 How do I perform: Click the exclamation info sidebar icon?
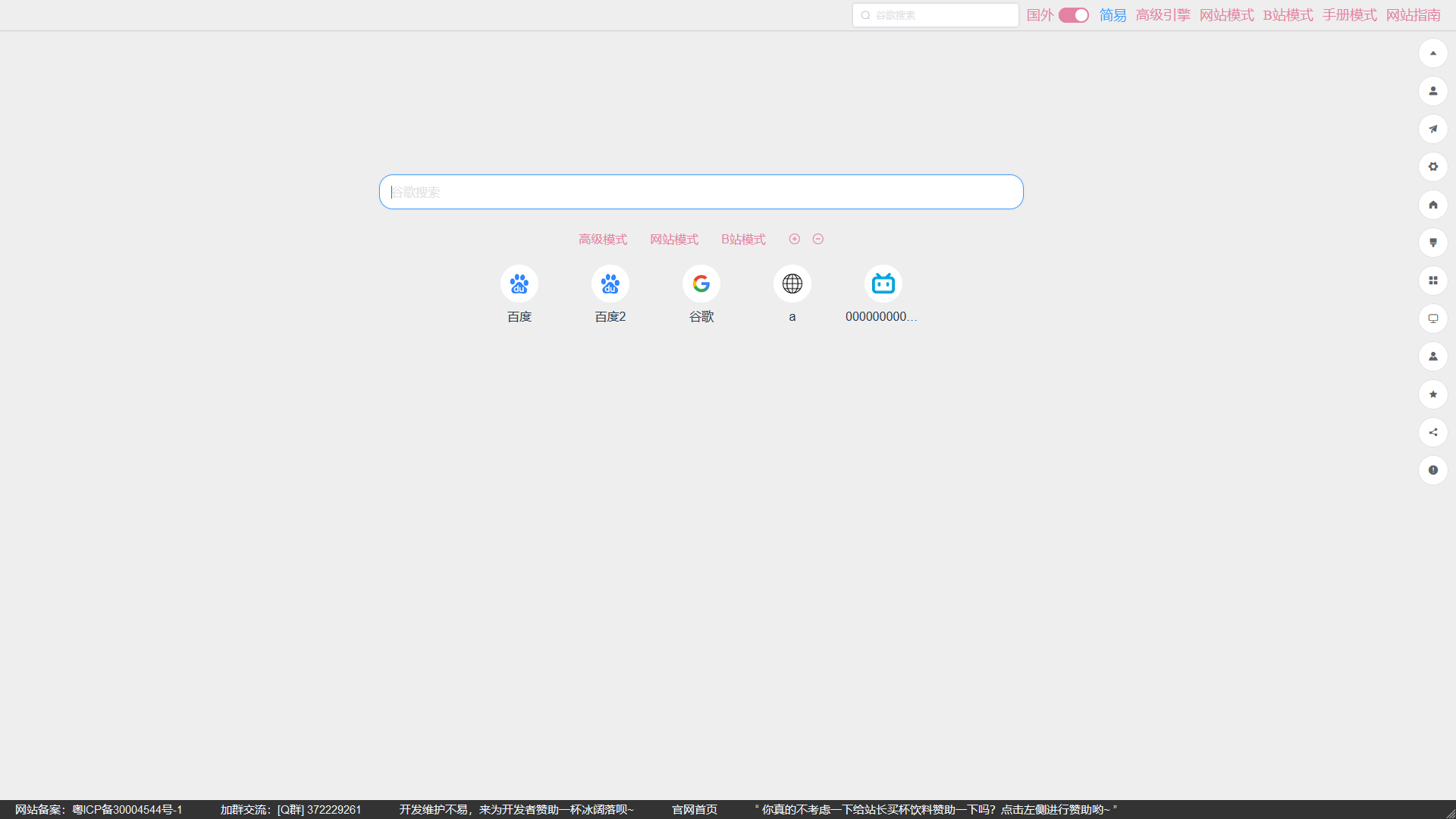[1432, 470]
